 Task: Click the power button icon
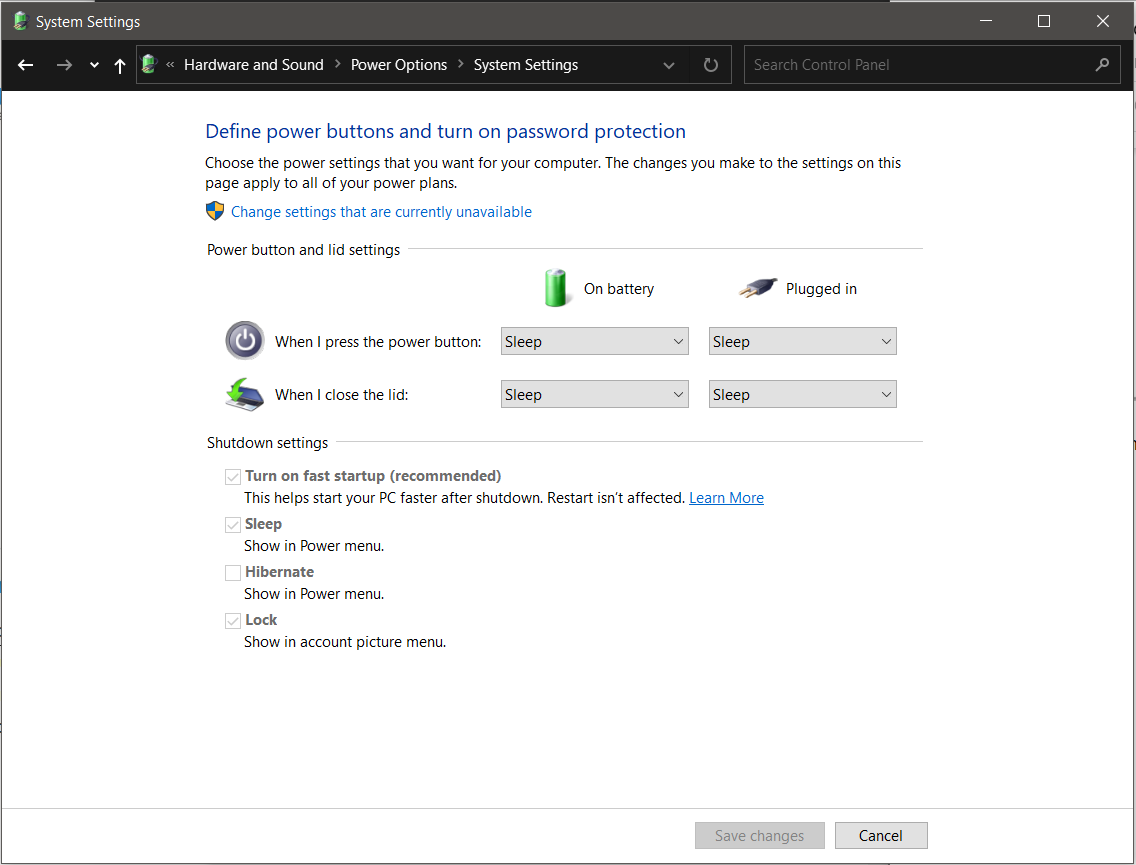click(x=245, y=340)
